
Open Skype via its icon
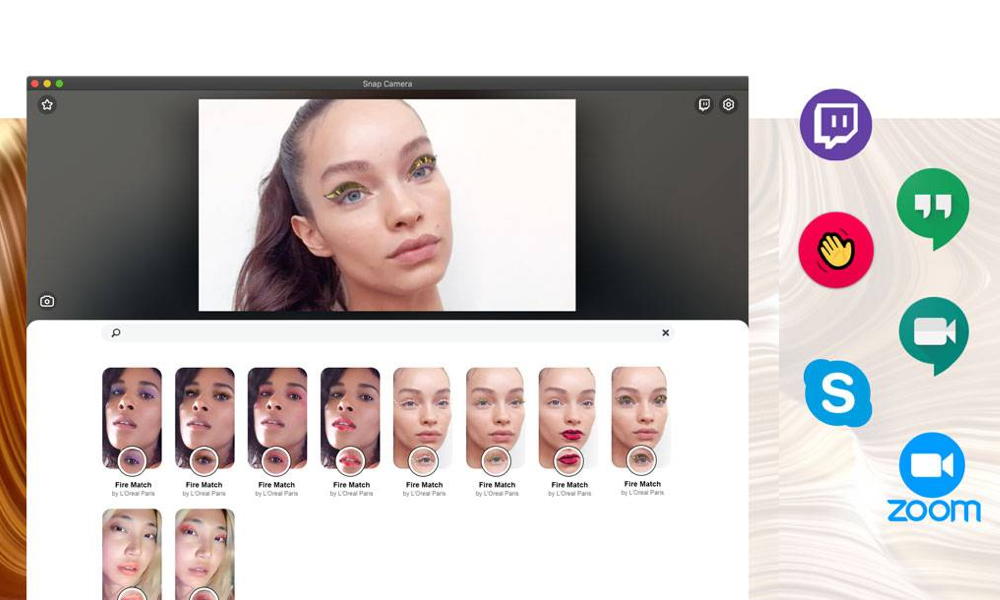coord(838,394)
